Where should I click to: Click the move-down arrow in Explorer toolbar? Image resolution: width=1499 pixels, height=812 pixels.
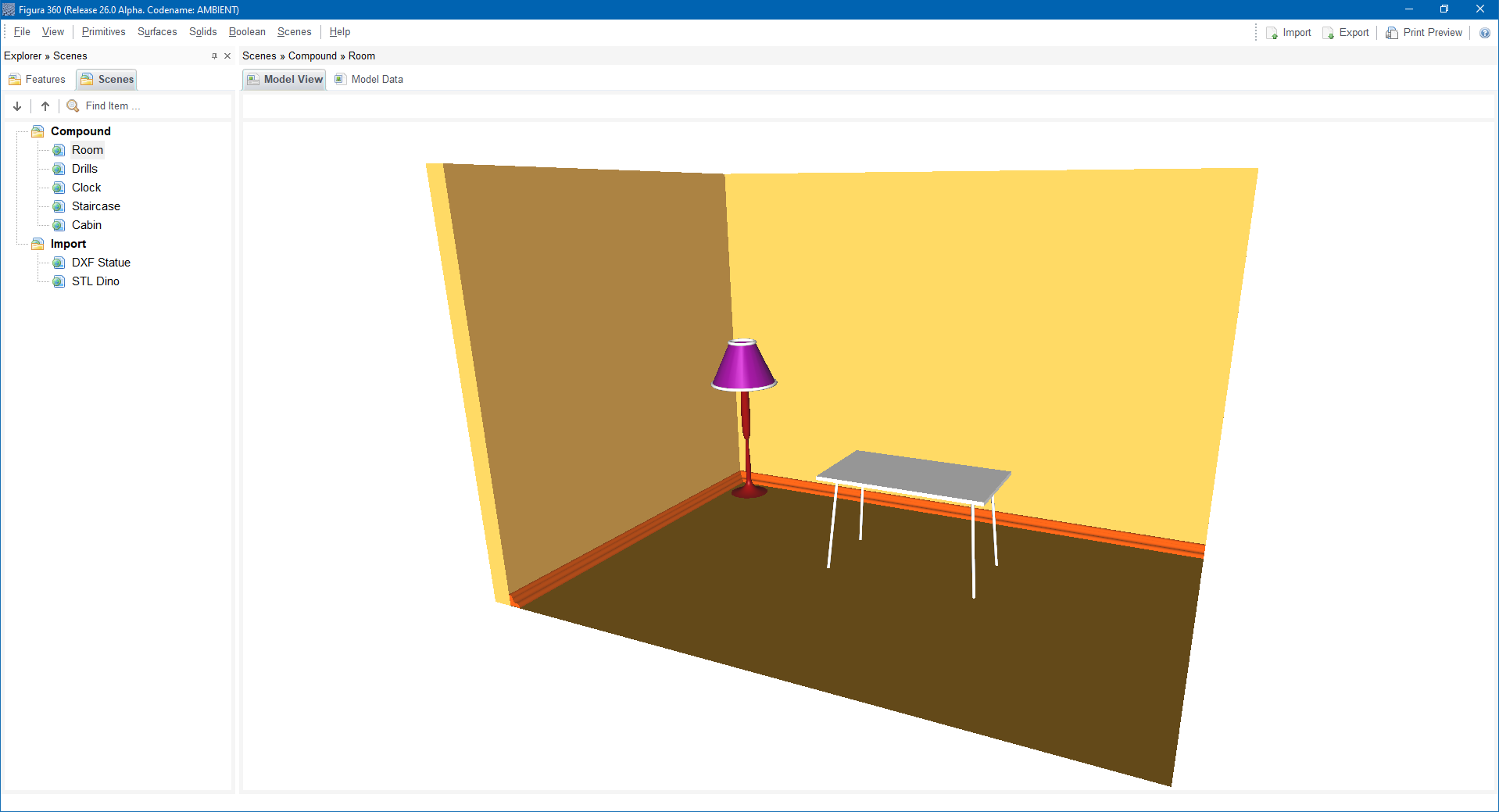(x=16, y=106)
